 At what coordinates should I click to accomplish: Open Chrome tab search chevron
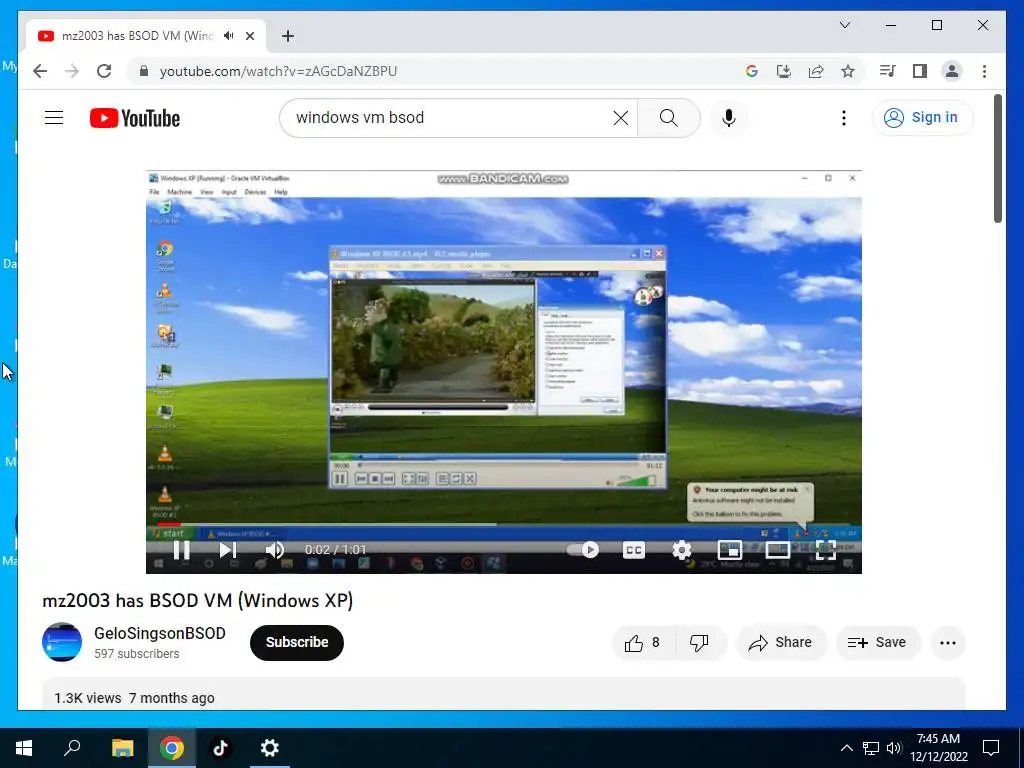click(845, 25)
